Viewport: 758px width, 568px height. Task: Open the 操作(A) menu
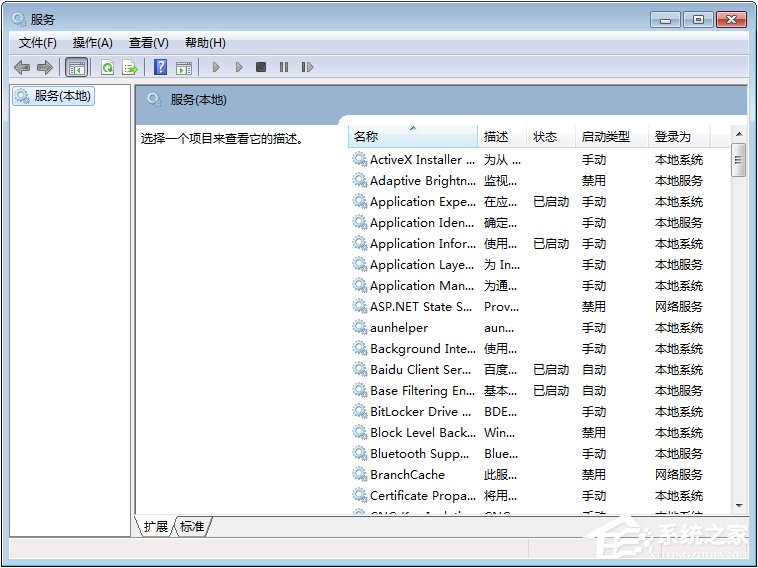pos(93,43)
